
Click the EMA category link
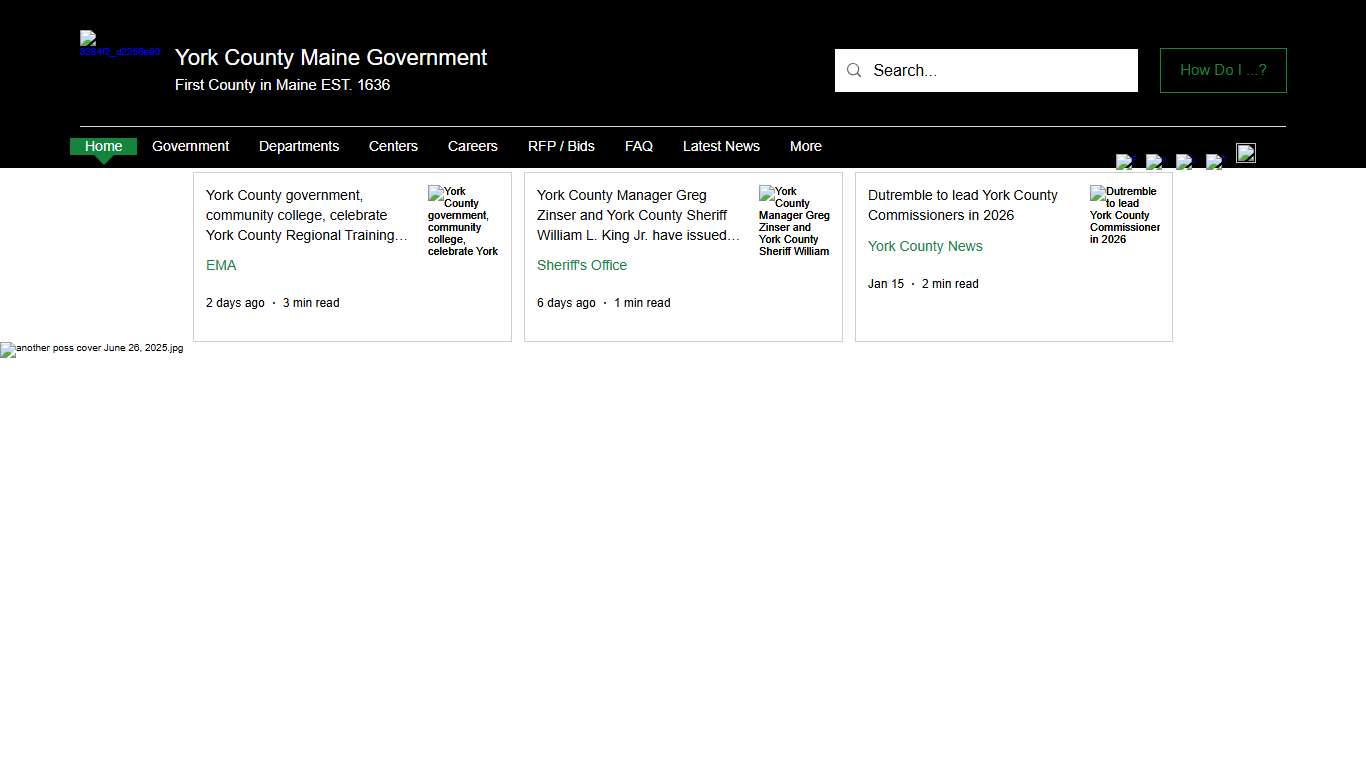[x=221, y=265]
